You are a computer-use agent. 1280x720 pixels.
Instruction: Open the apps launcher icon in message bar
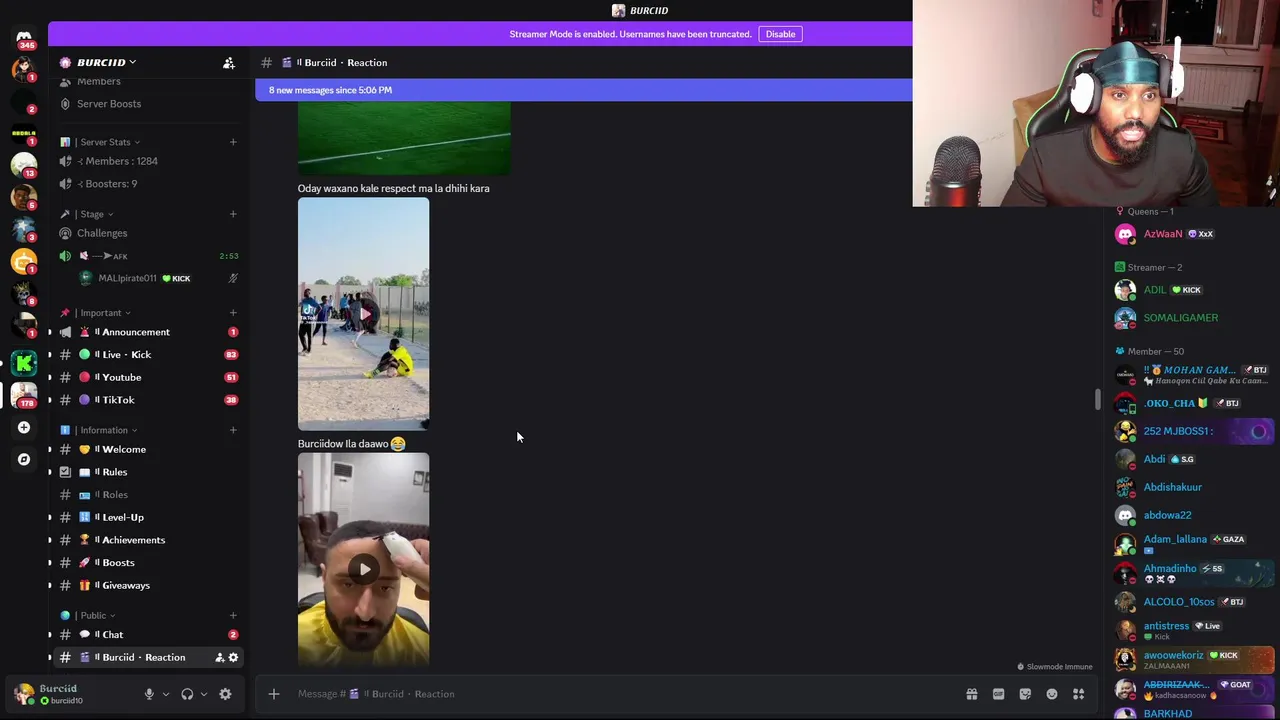1079,694
